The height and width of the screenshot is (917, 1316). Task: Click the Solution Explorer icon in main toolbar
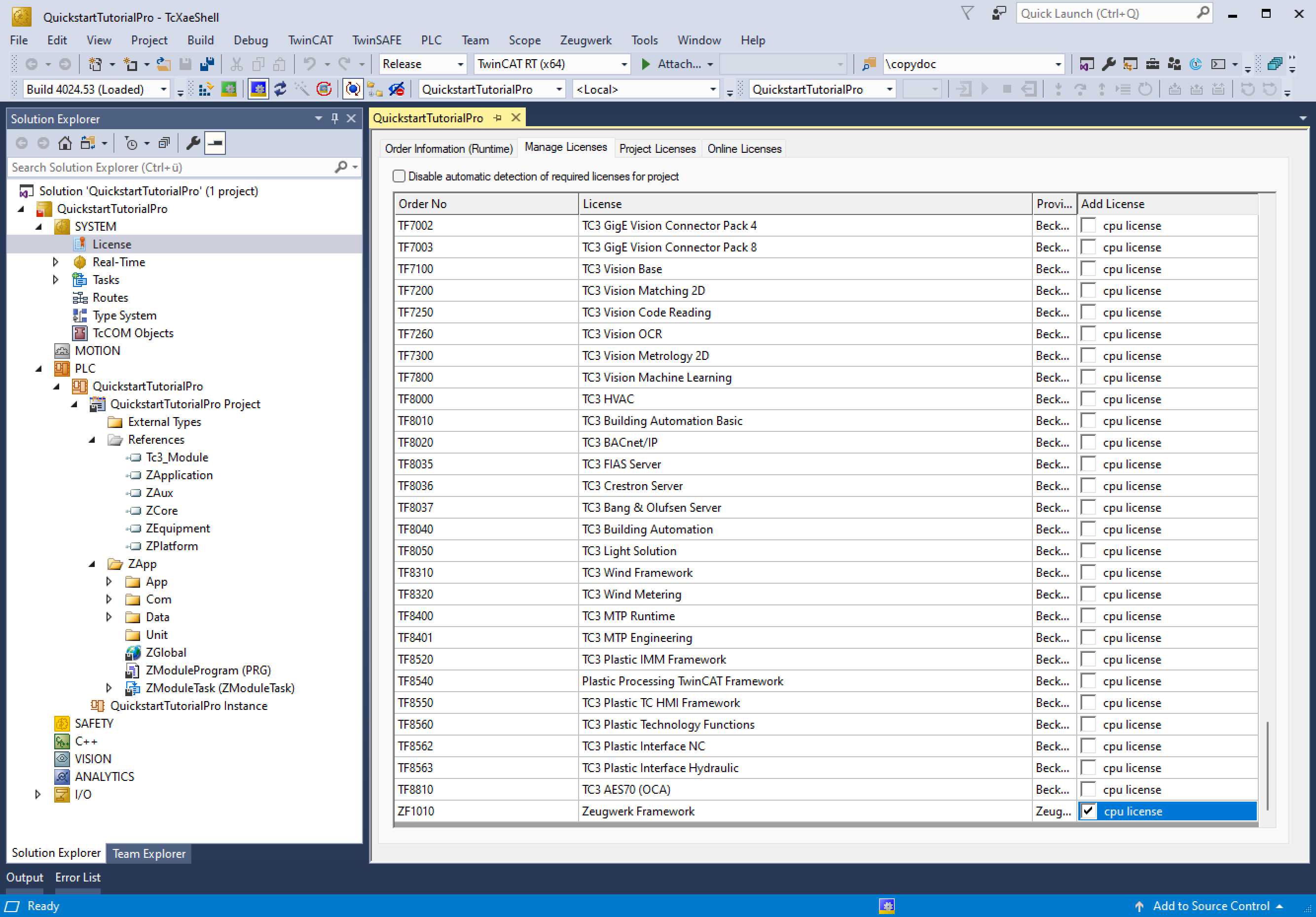(x=1086, y=64)
